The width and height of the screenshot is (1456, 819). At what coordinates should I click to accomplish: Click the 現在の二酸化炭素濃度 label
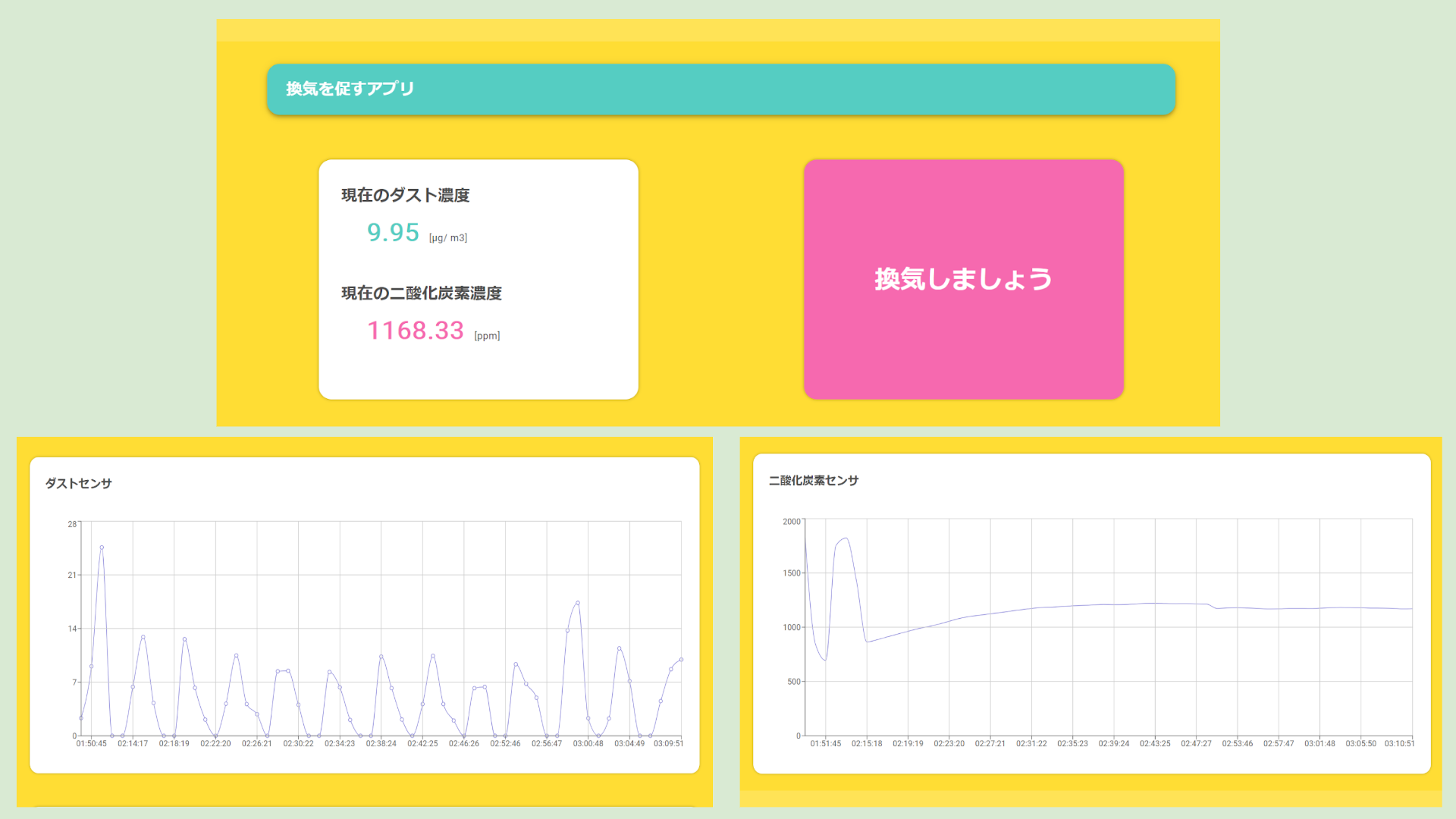point(422,293)
